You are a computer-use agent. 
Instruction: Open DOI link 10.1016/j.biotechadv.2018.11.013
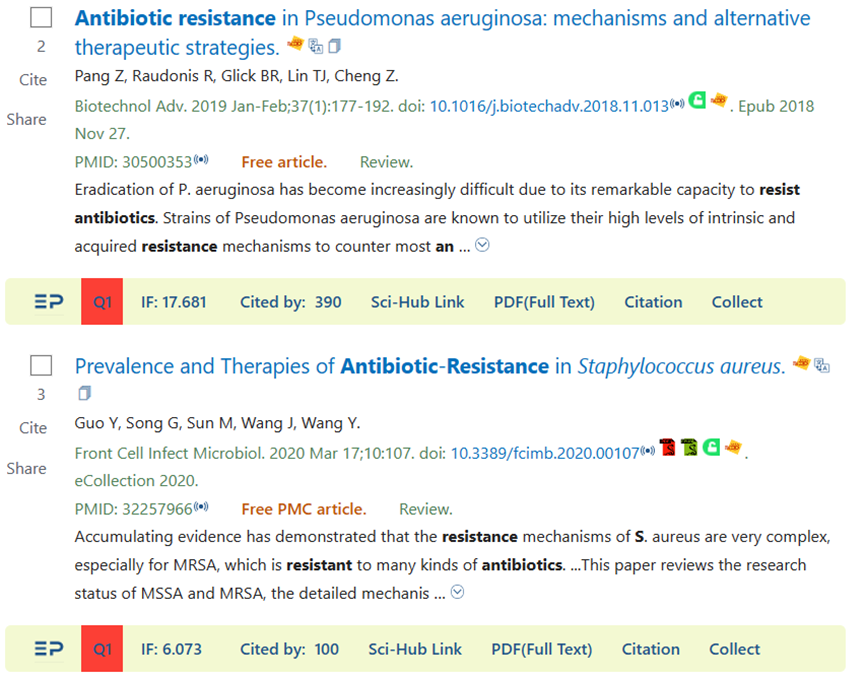(x=549, y=106)
